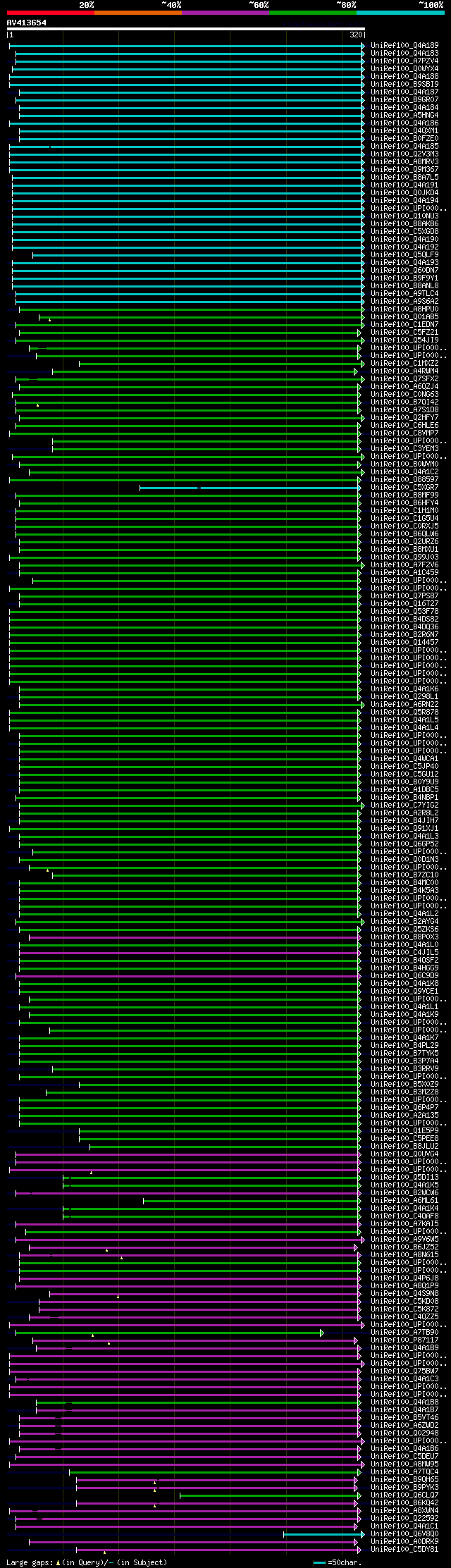
Task: Select hit label UniRef100_B7QI42
Action: tap(404, 402)
